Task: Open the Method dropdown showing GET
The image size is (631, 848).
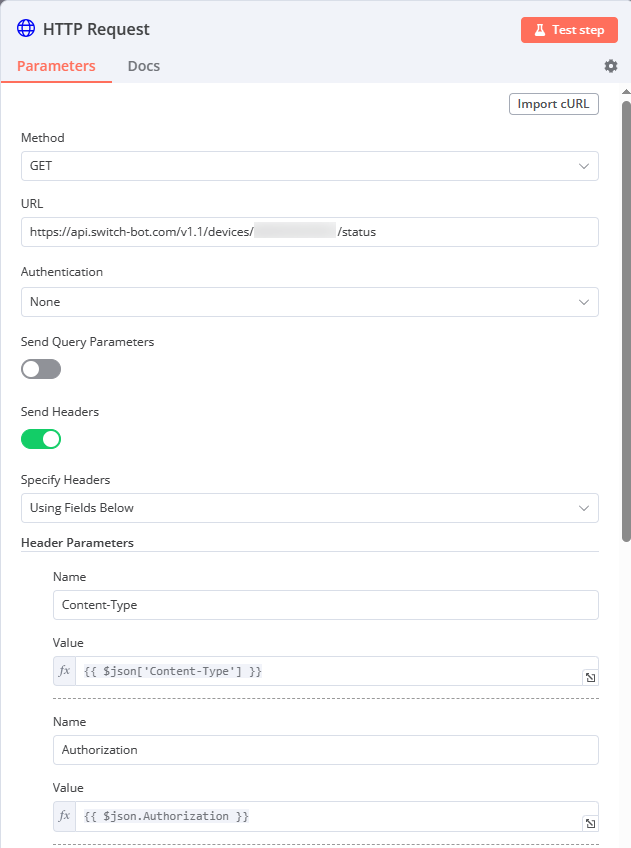Action: click(310, 166)
